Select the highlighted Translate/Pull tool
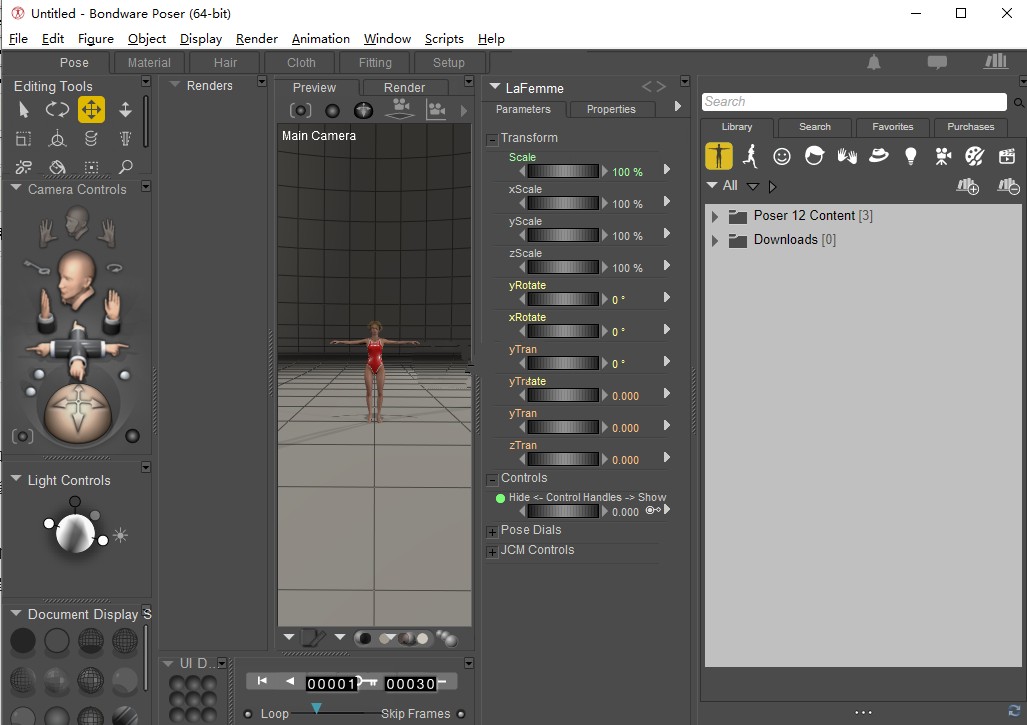The height and width of the screenshot is (725, 1027). point(91,110)
